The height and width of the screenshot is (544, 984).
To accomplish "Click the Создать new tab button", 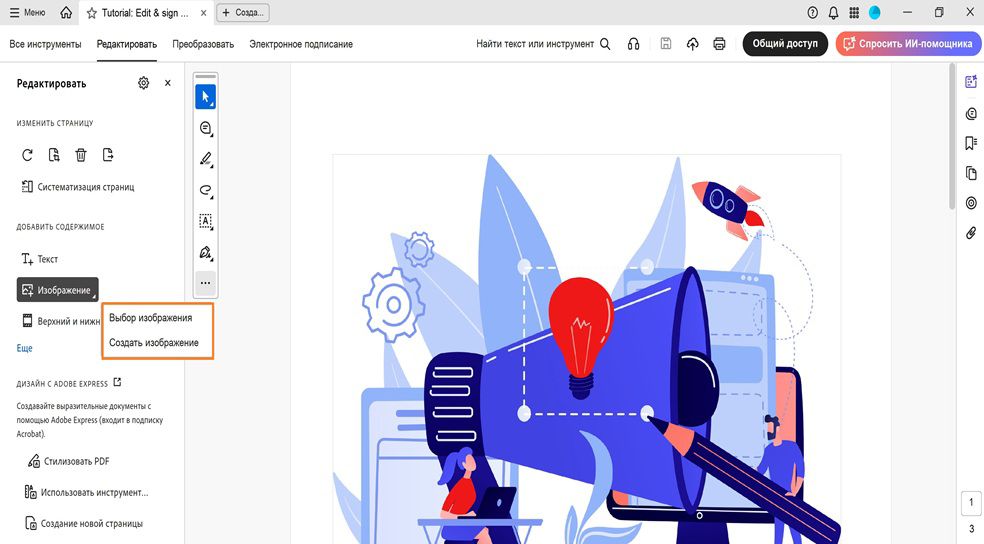I will pos(243,13).
